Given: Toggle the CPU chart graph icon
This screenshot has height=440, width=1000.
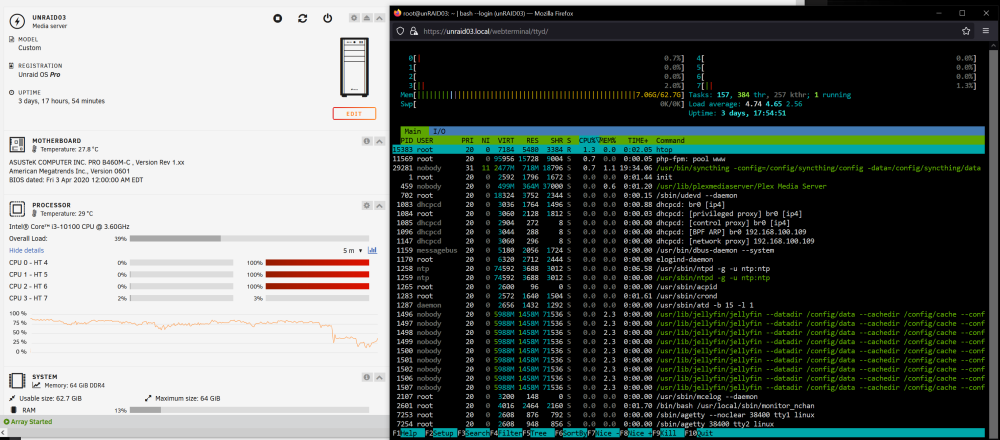Looking at the screenshot, I should click(372, 251).
